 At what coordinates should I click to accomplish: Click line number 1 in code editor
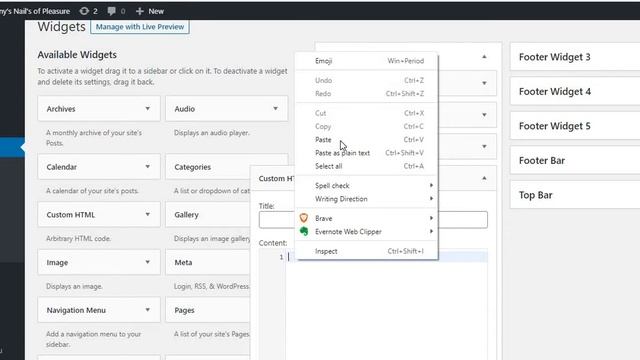[281, 257]
